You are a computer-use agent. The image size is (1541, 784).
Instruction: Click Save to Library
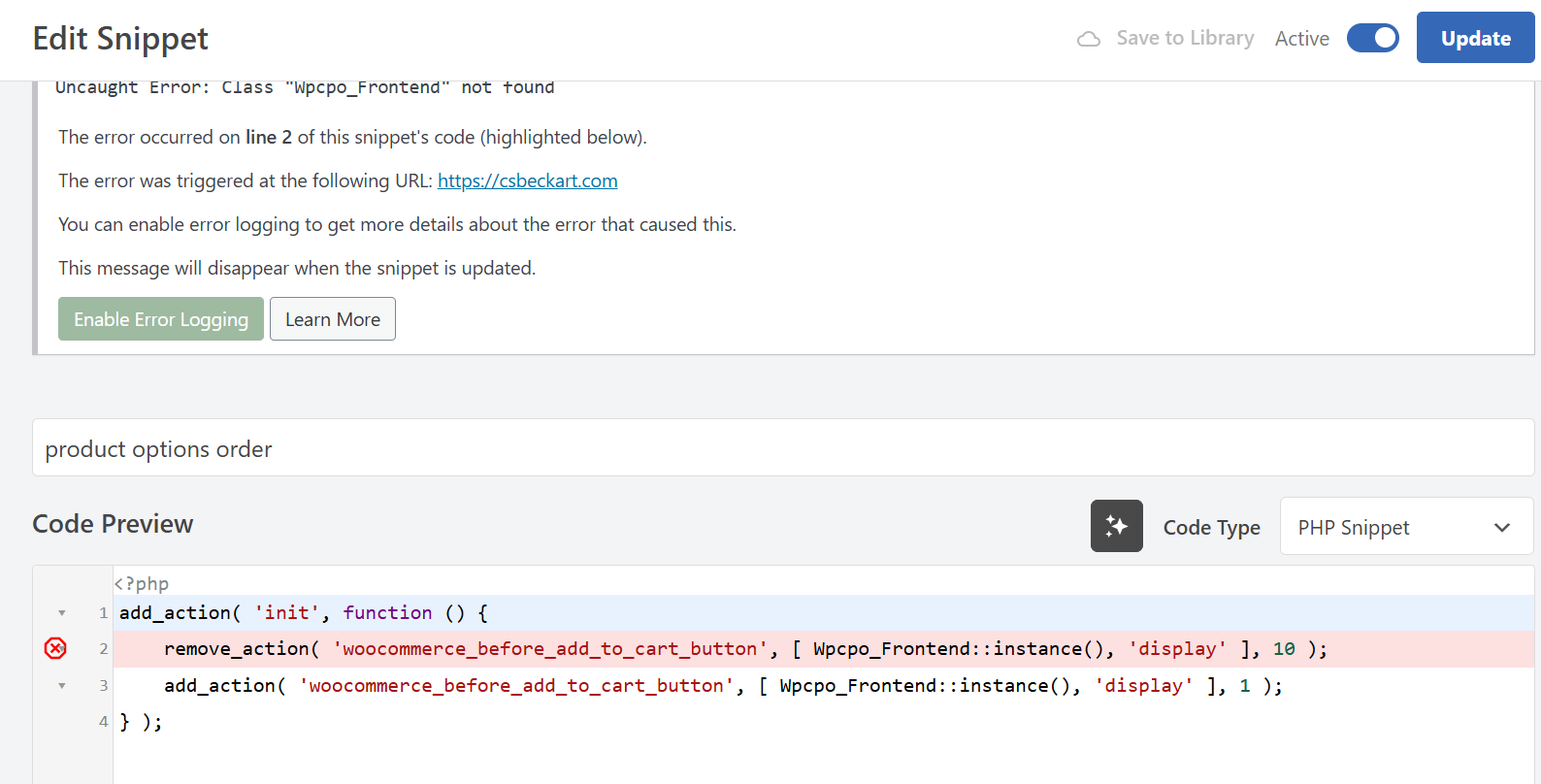click(1185, 38)
